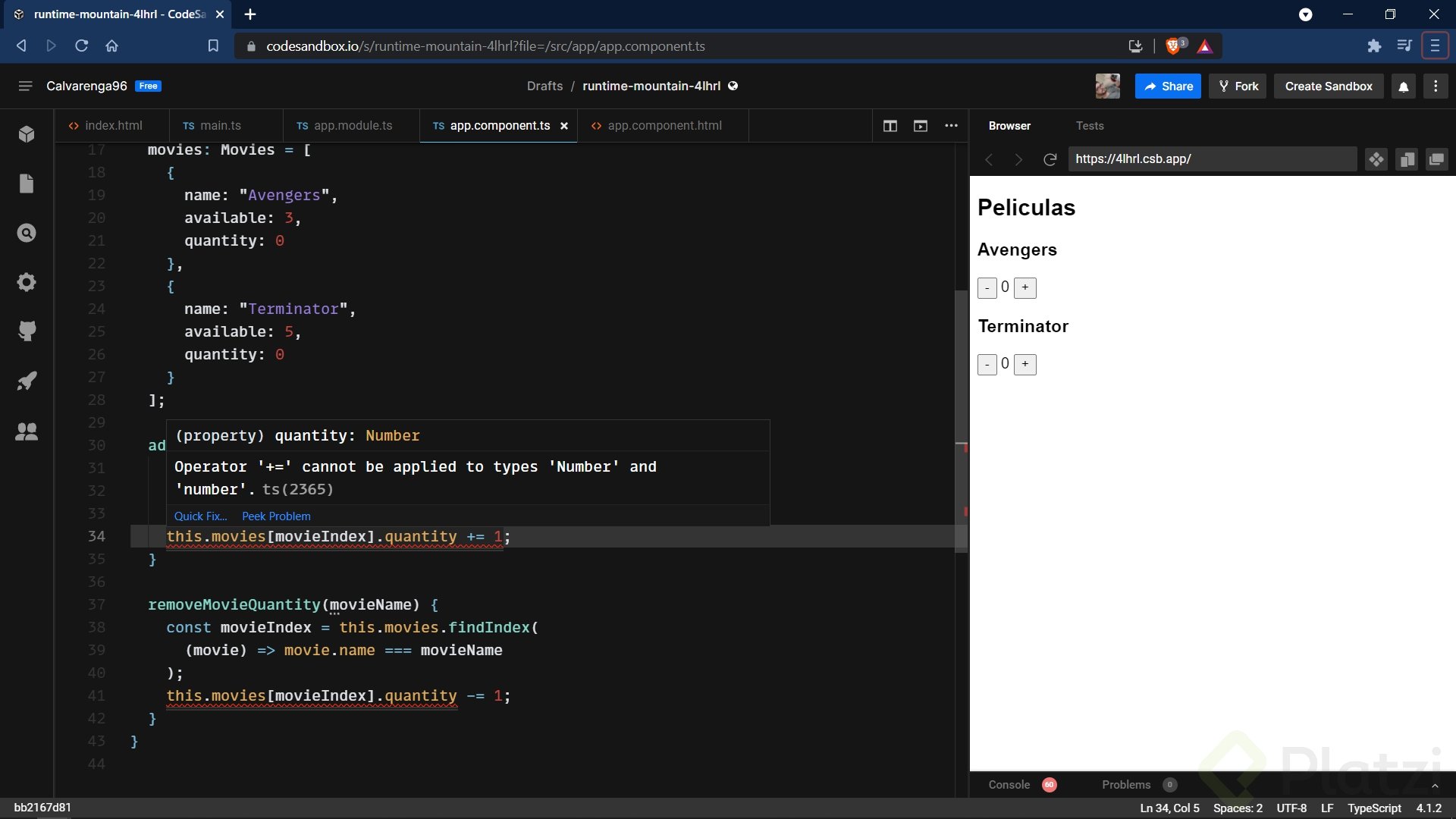The width and height of the screenshot is (1456, 819).
Task: Open Configuration Files gear icon in sidebar
Action: click(27, 282)
